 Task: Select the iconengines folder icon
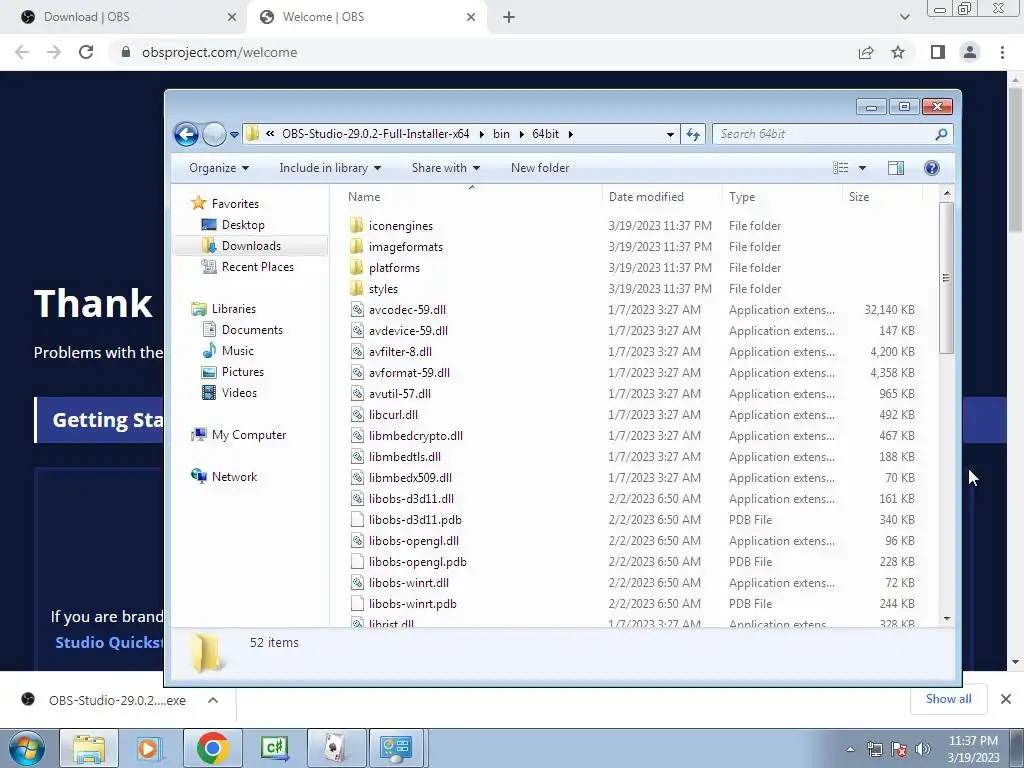pyautogui.click(x=357, y=225)
